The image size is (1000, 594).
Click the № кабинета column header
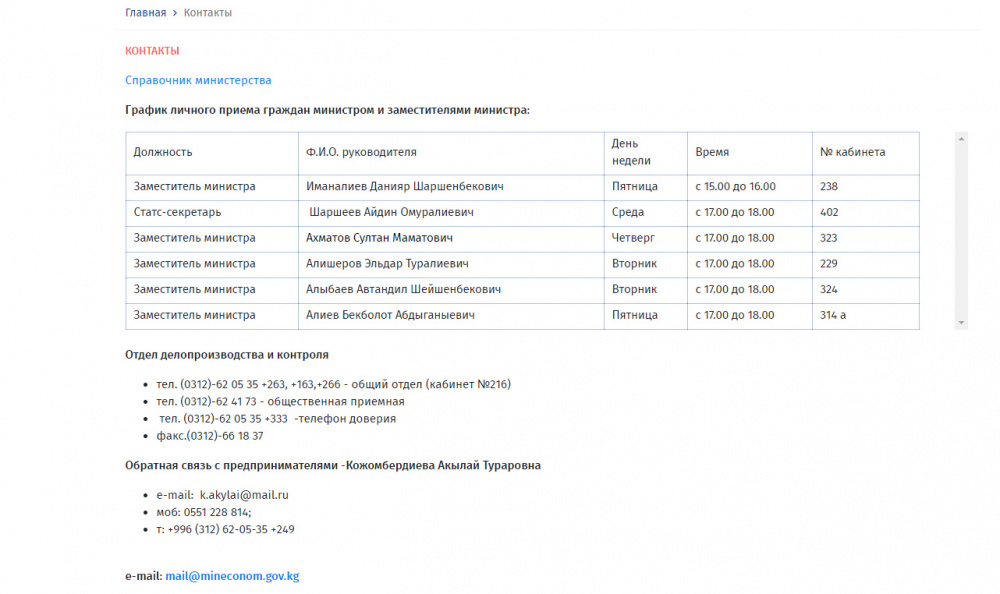pos(852,152)
